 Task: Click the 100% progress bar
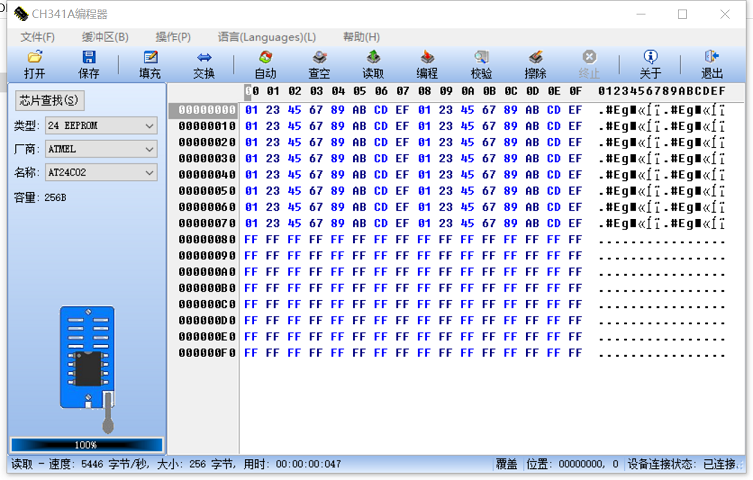click(87, 445)
